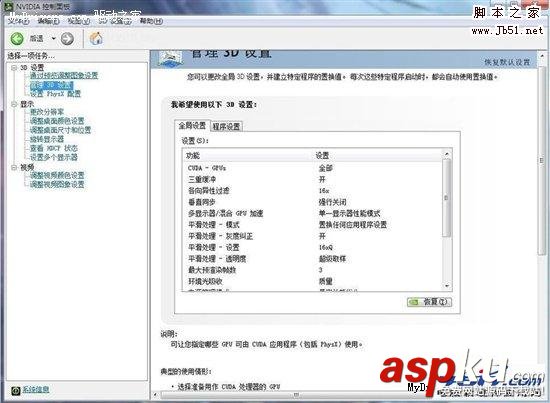Switch to the 程序设置 tab
This screenshot has height=403, width=550.
(x=226, y=126)
